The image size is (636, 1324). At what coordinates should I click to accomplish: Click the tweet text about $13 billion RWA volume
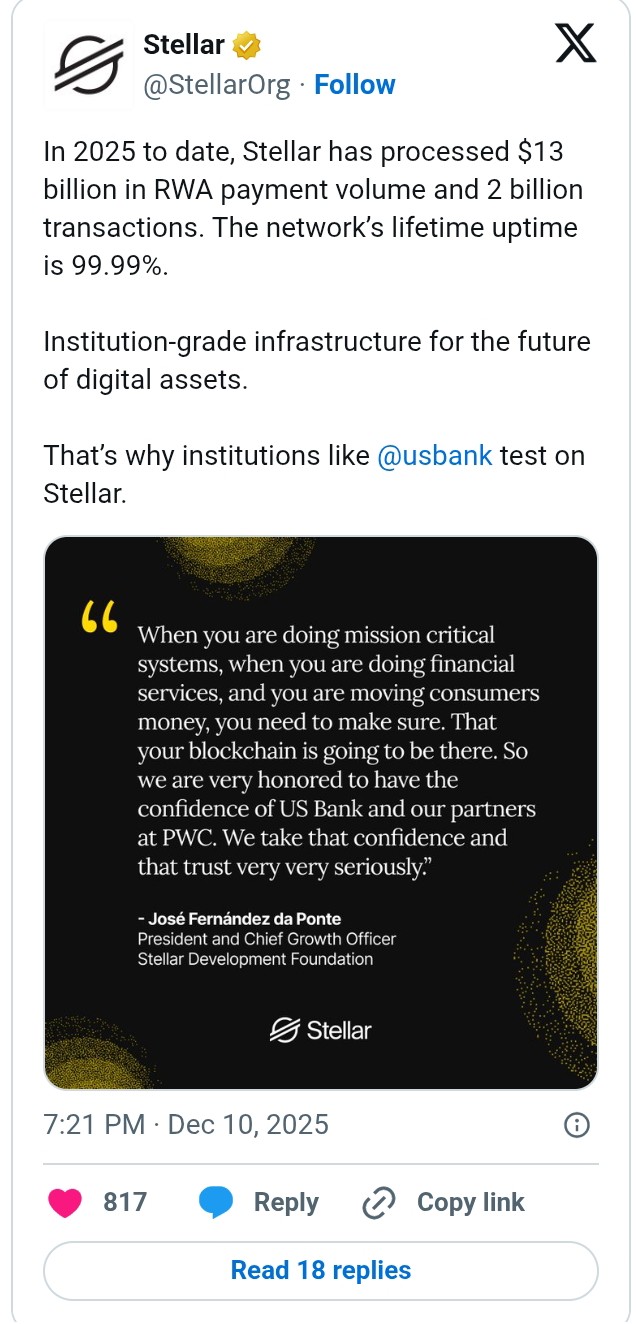click(312, 190)
